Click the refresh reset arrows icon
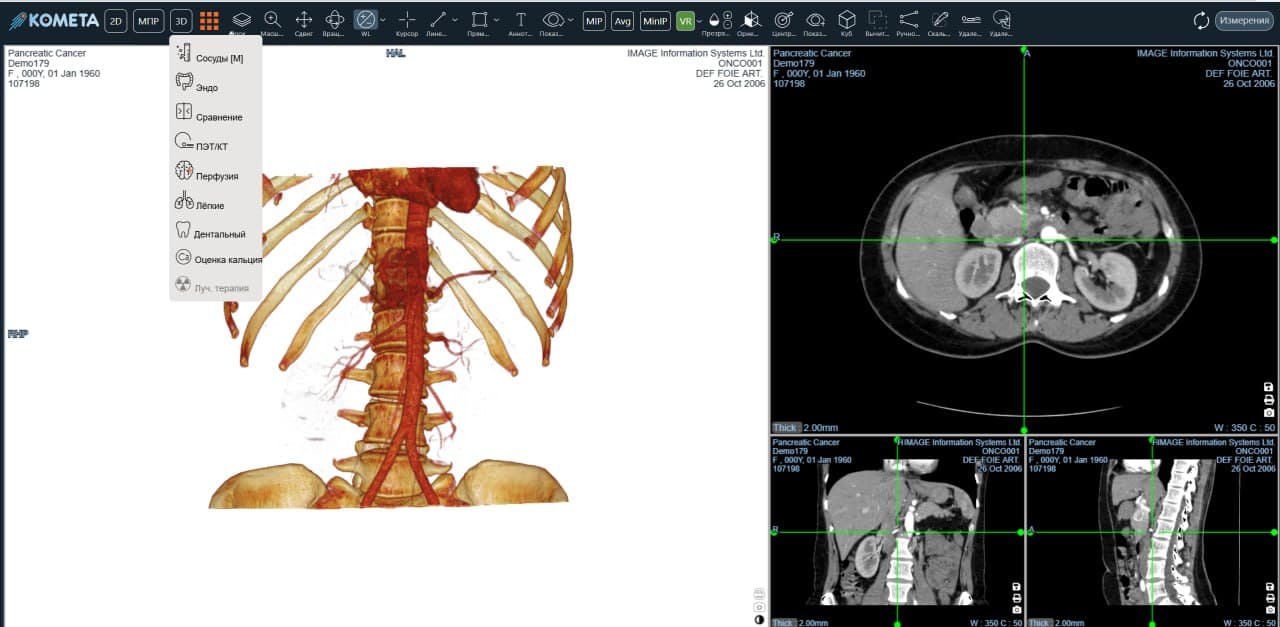The width and height of the screenshot is (1280, 627). 1202,20
